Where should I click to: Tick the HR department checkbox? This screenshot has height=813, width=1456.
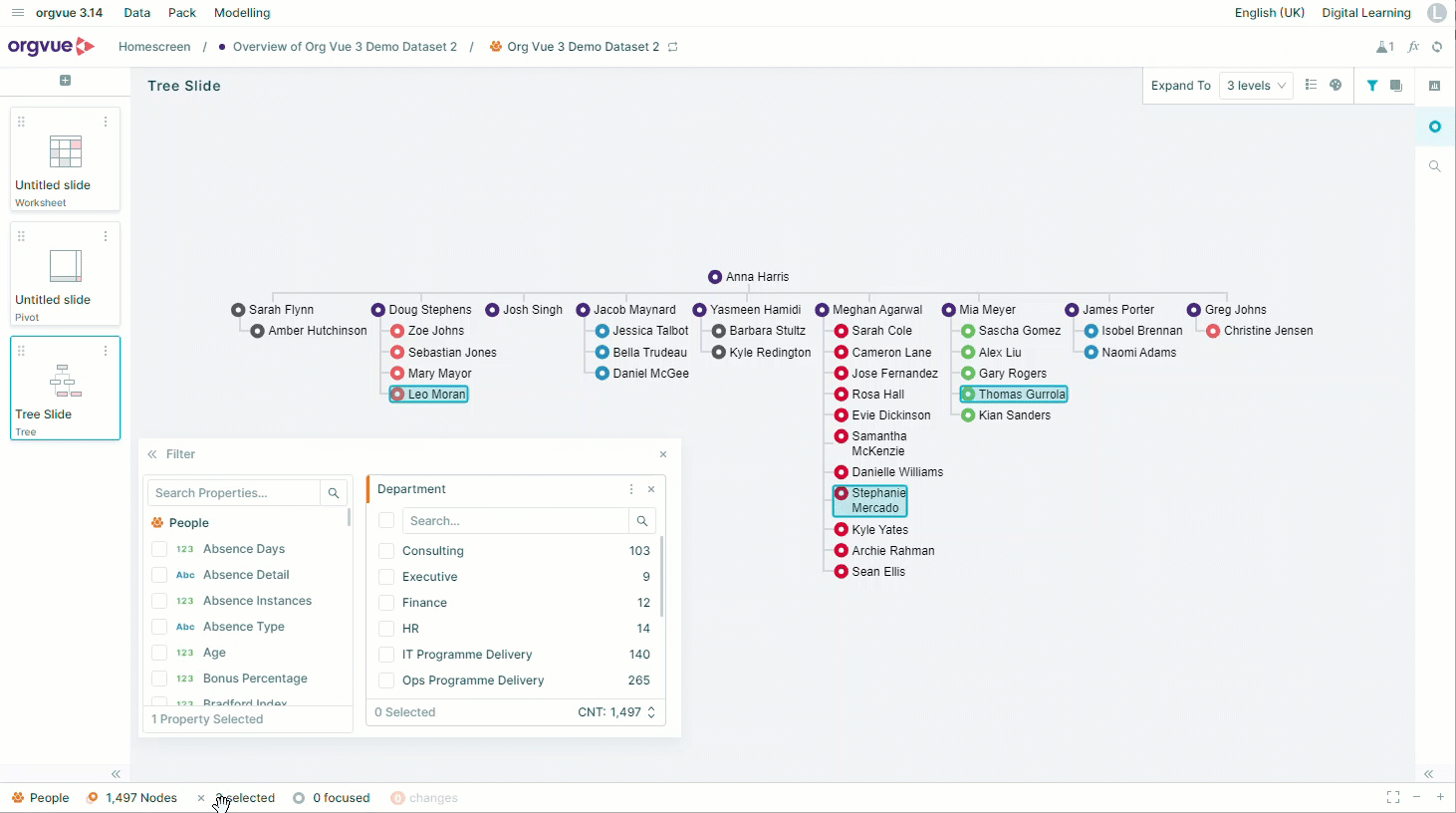pos(386,629)
